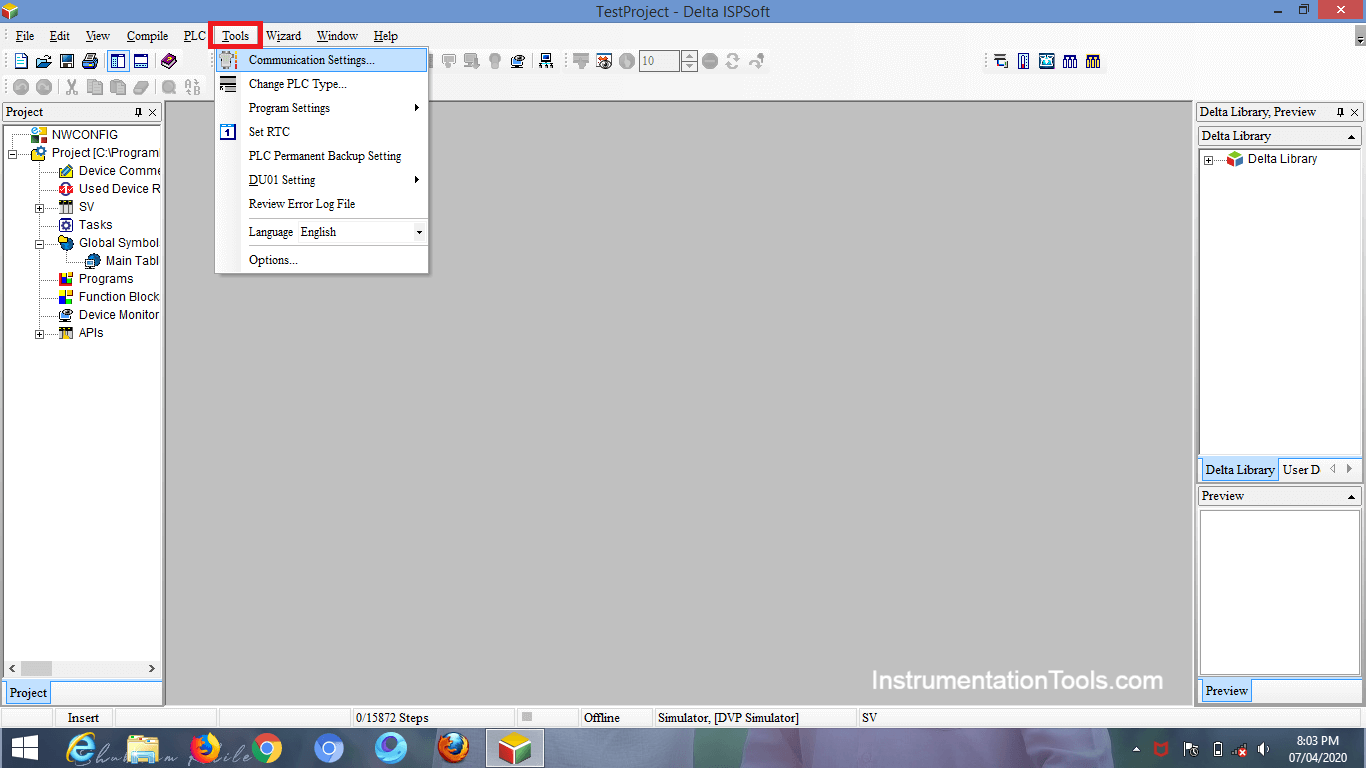The height and width of the screenshot is (768, 1366).
Task: Select the Project tab at panel bottom
Action: [x=28, y=693]
